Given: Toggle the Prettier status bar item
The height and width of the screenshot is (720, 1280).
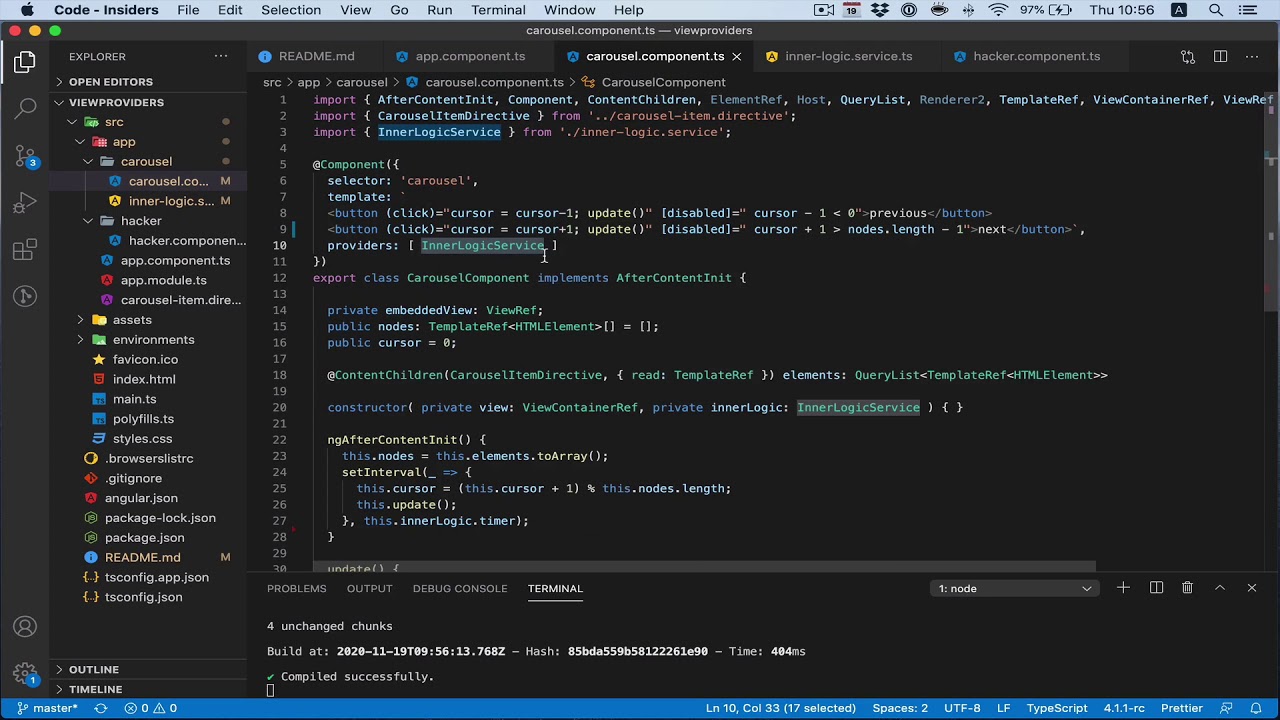Looking at the screenshot, I should [x=1181, y=708].
